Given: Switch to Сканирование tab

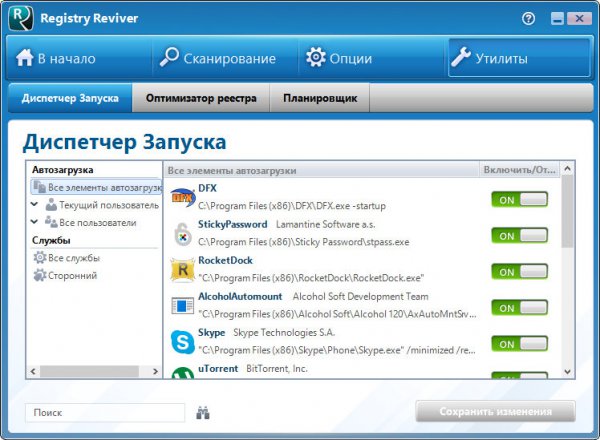Looking at the screenshot, I should pos(225,58).
